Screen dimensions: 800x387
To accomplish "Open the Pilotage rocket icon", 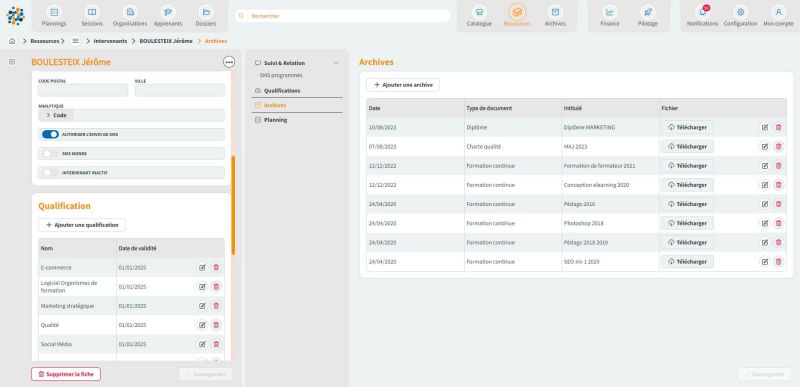I will (x=647, y=12).
